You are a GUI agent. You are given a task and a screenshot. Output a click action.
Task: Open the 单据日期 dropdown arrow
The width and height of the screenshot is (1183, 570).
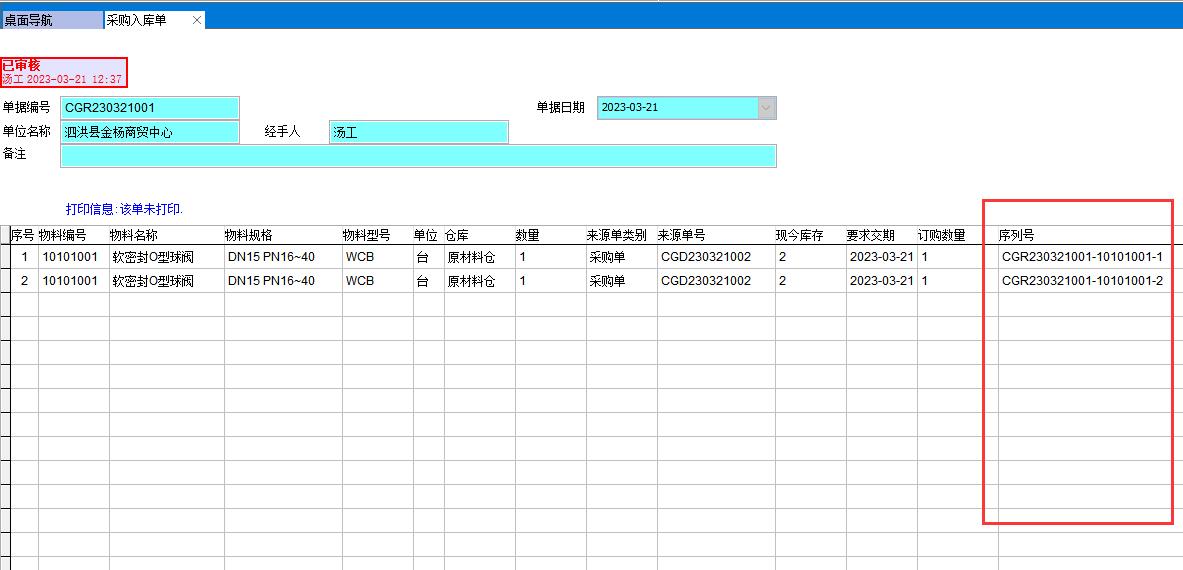pos(767,108)
